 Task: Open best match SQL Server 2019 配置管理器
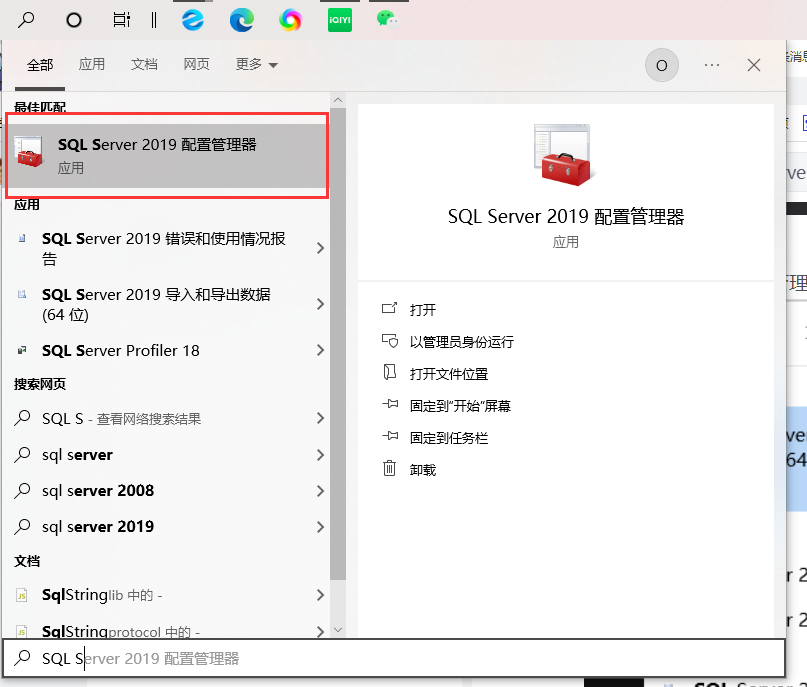coord(167,155)
